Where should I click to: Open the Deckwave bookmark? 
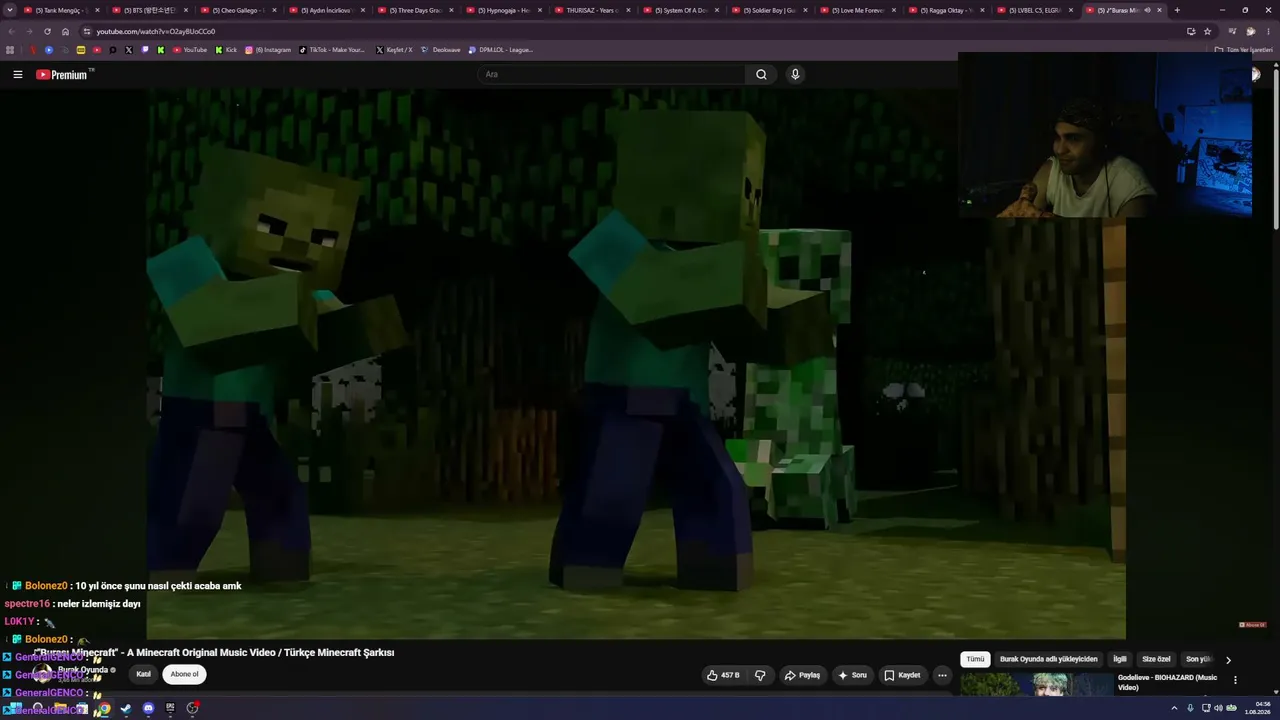click(440, 50)
